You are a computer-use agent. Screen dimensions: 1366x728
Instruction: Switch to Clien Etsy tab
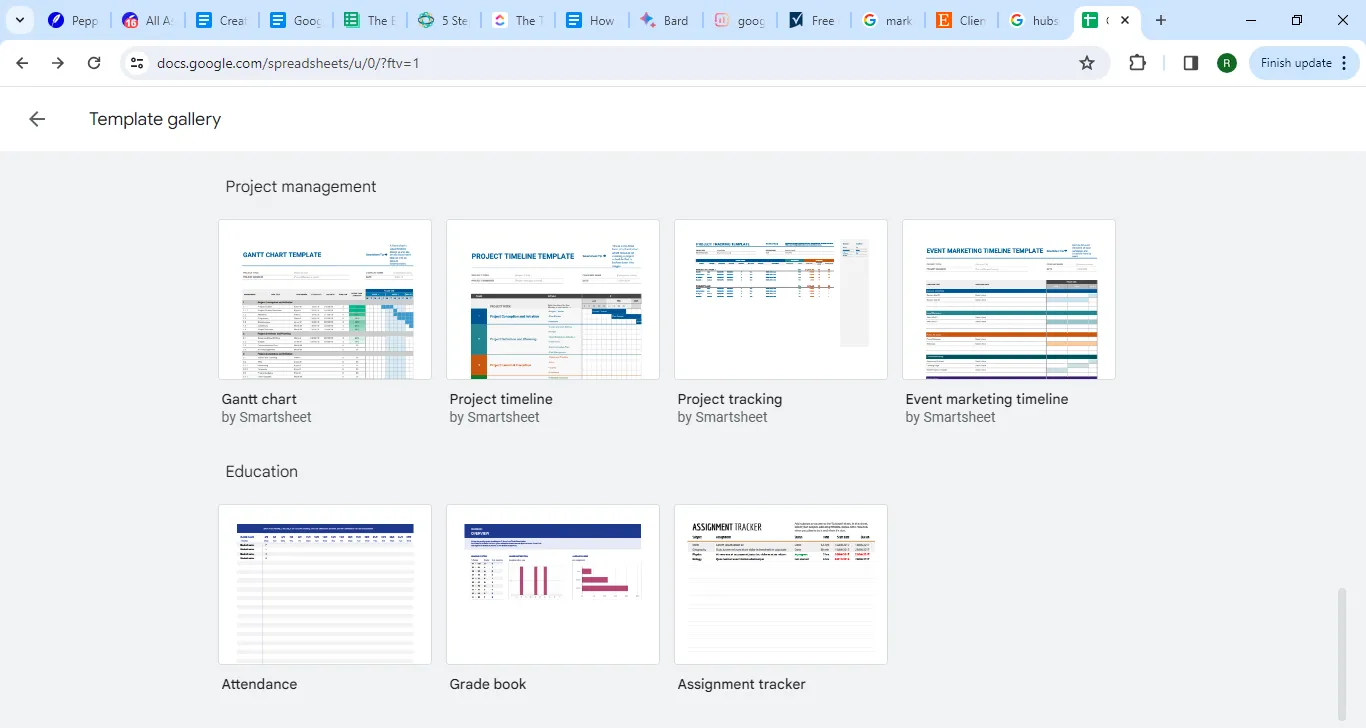click(962, 20)
